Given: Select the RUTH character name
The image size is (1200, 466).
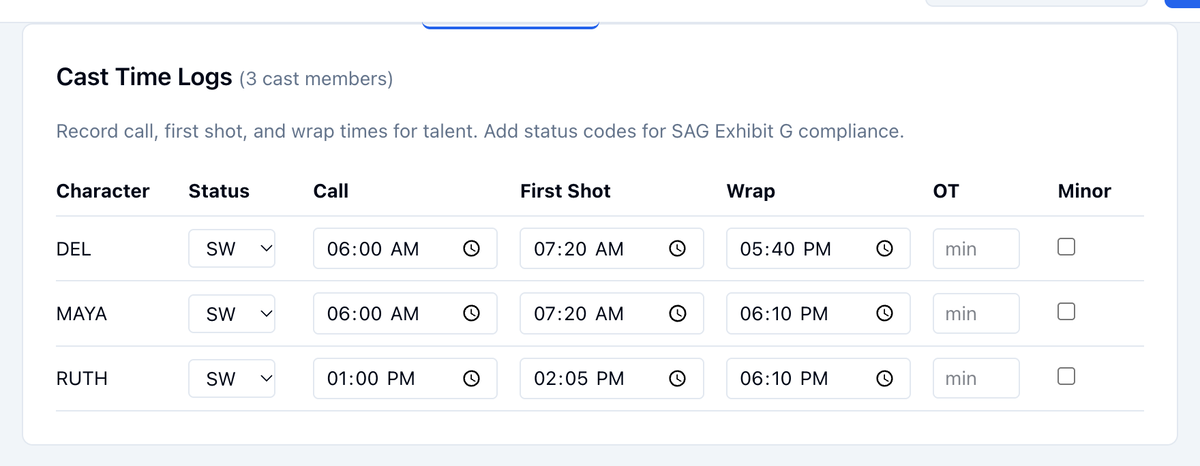Looking at the screenshot, I should 82,379.
